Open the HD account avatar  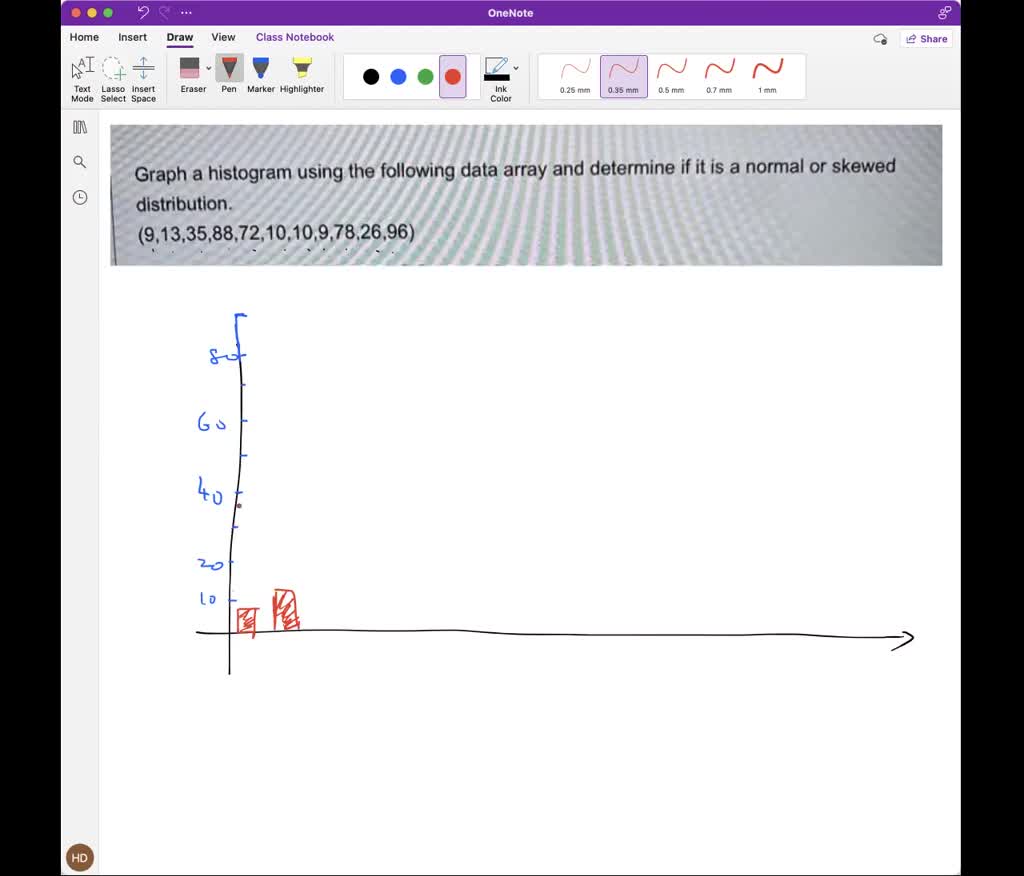pyautogui.click(x=80, y=858)
